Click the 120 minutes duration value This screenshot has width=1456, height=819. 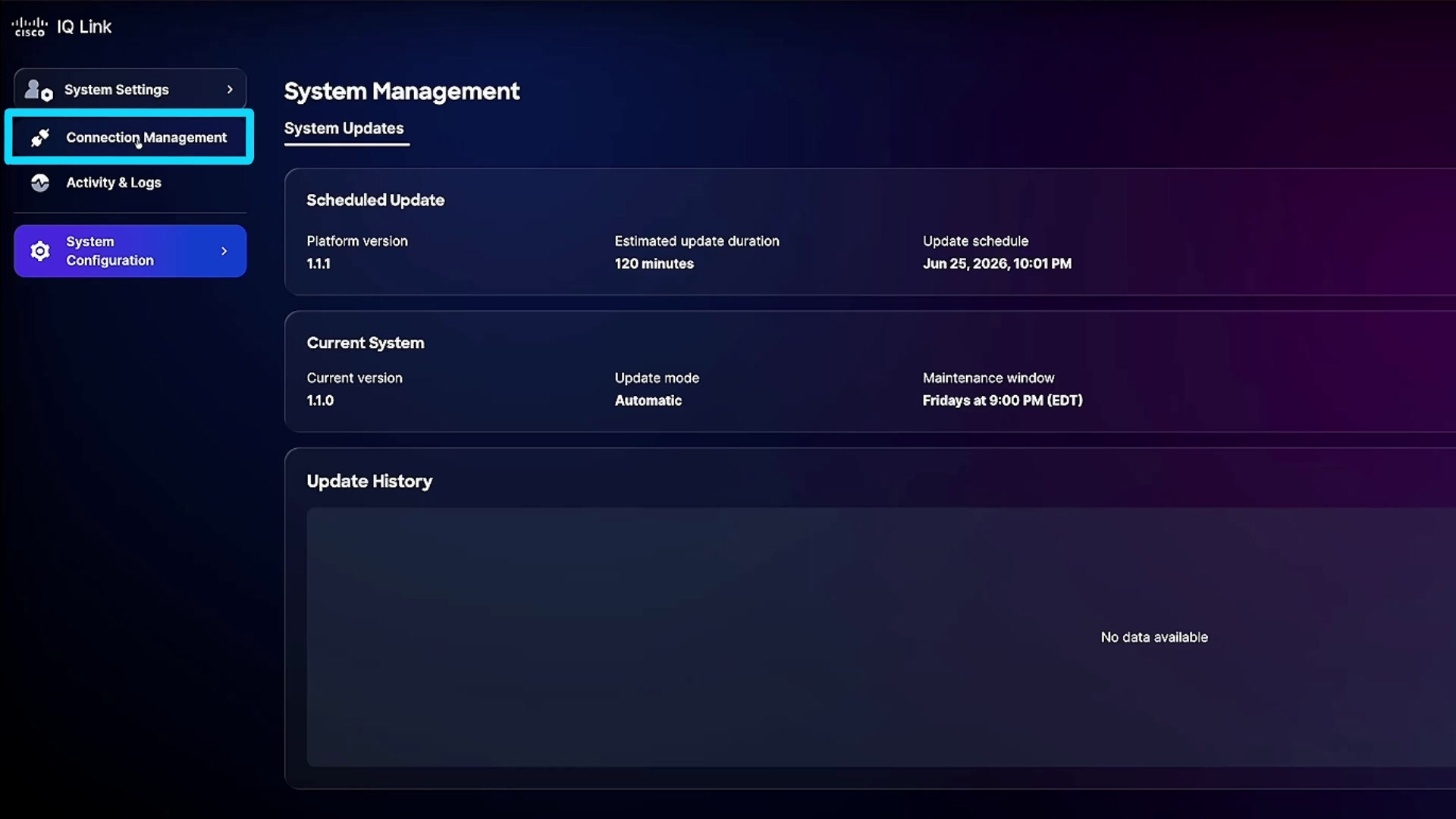[654, 264]
